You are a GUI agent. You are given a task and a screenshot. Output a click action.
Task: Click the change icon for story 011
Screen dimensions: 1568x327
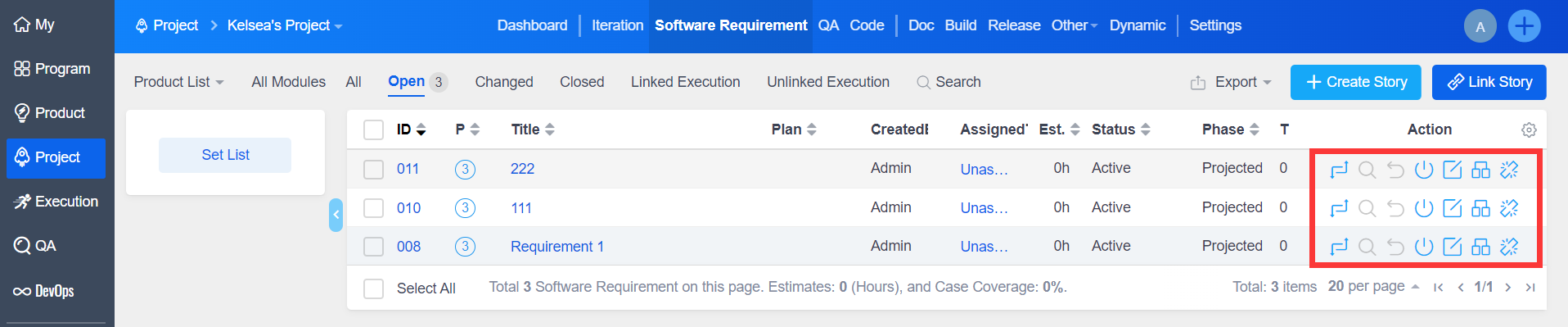click(1339, 170)
